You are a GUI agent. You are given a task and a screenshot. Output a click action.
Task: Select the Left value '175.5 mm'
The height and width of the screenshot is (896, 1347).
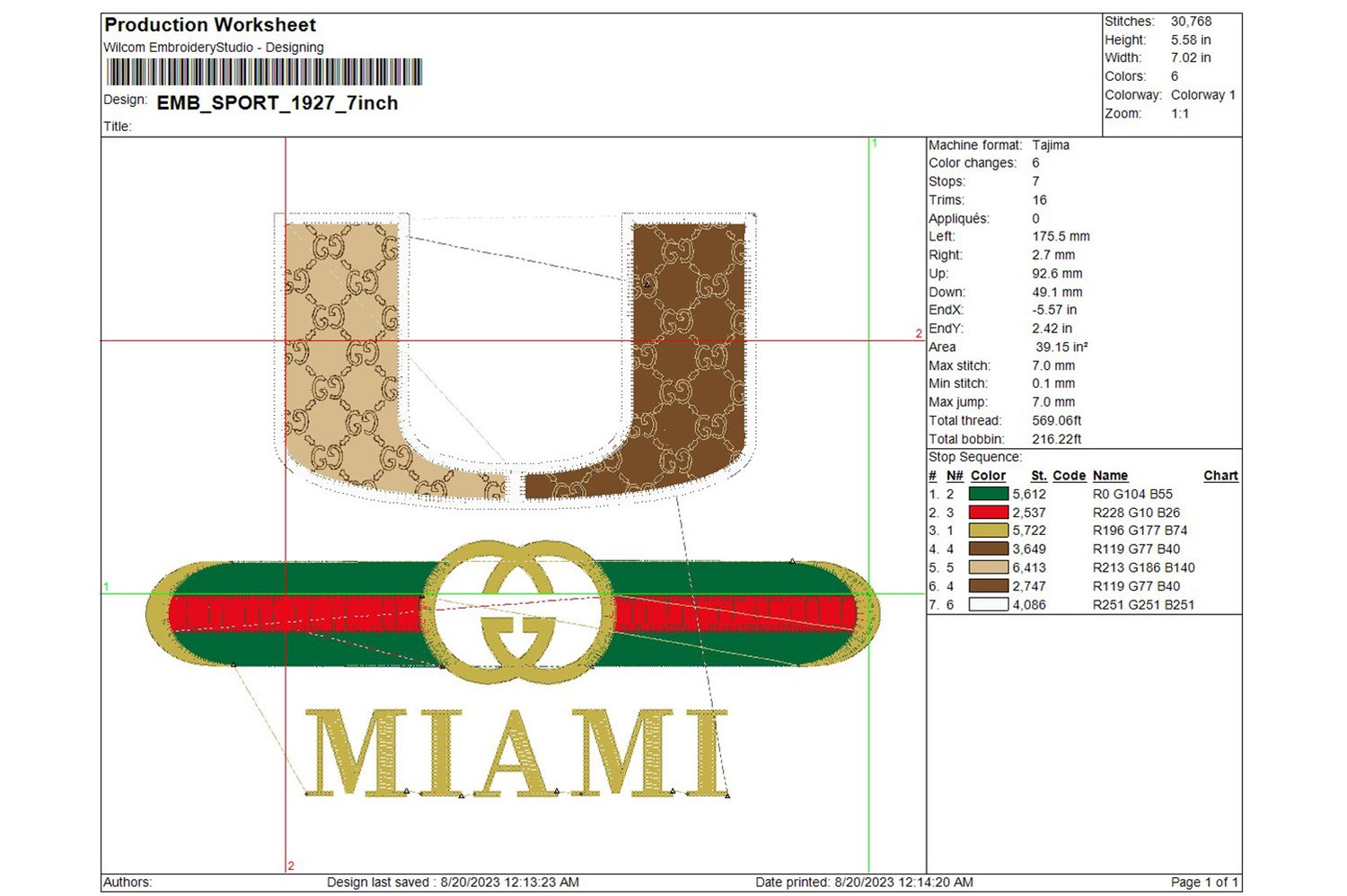[1061, 237]
